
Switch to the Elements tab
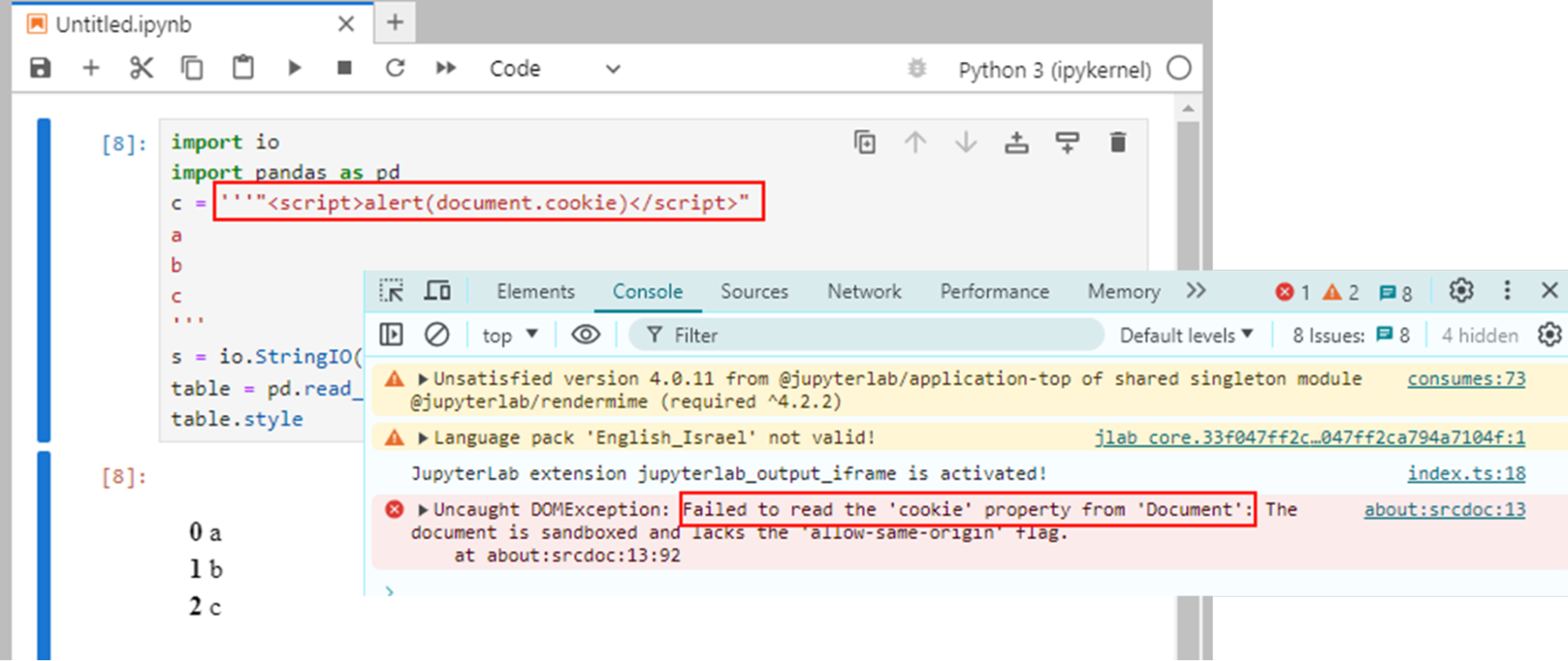point(536,292)
